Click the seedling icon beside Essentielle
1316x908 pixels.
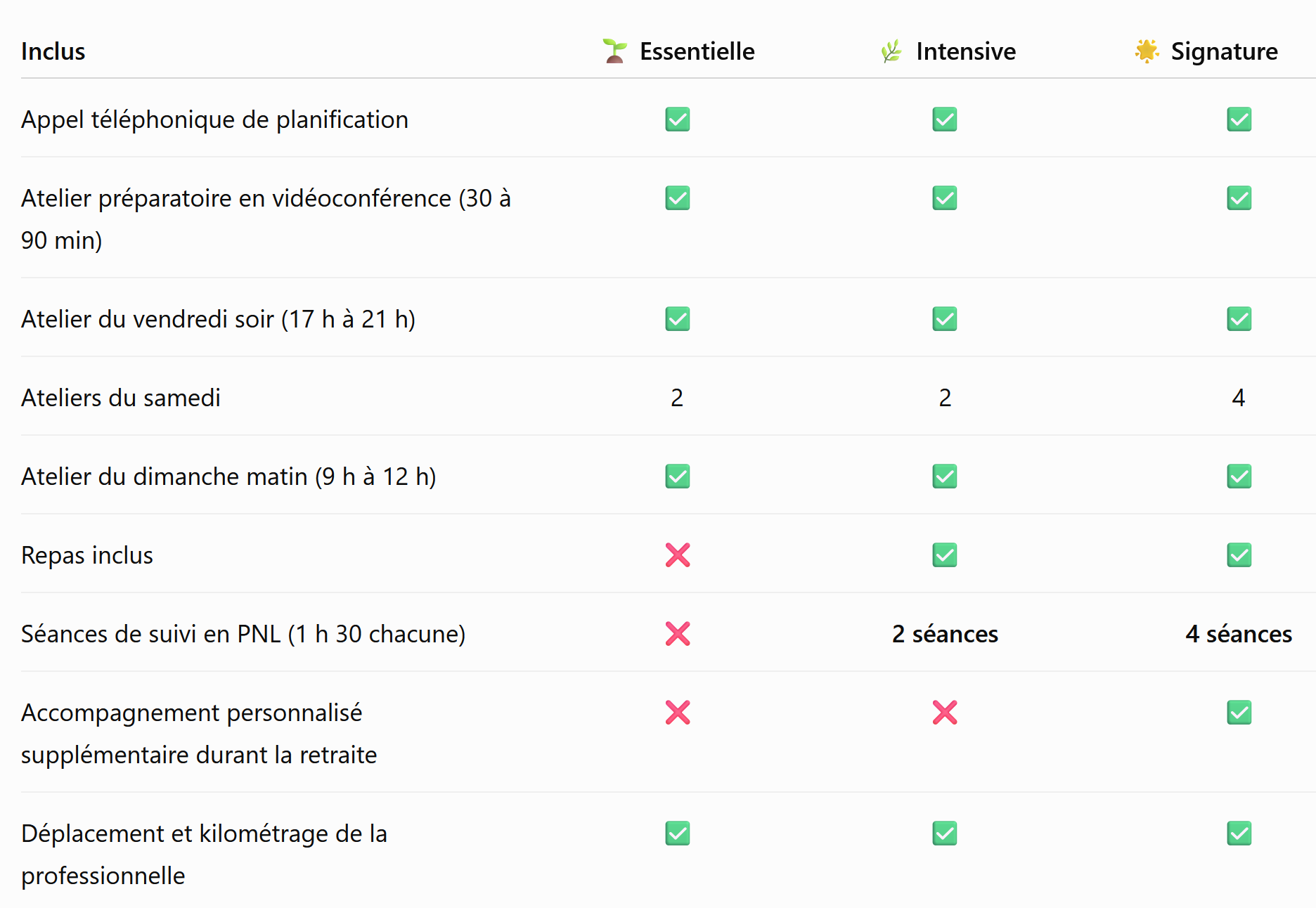pyautogui.click(x=615, y=51)
